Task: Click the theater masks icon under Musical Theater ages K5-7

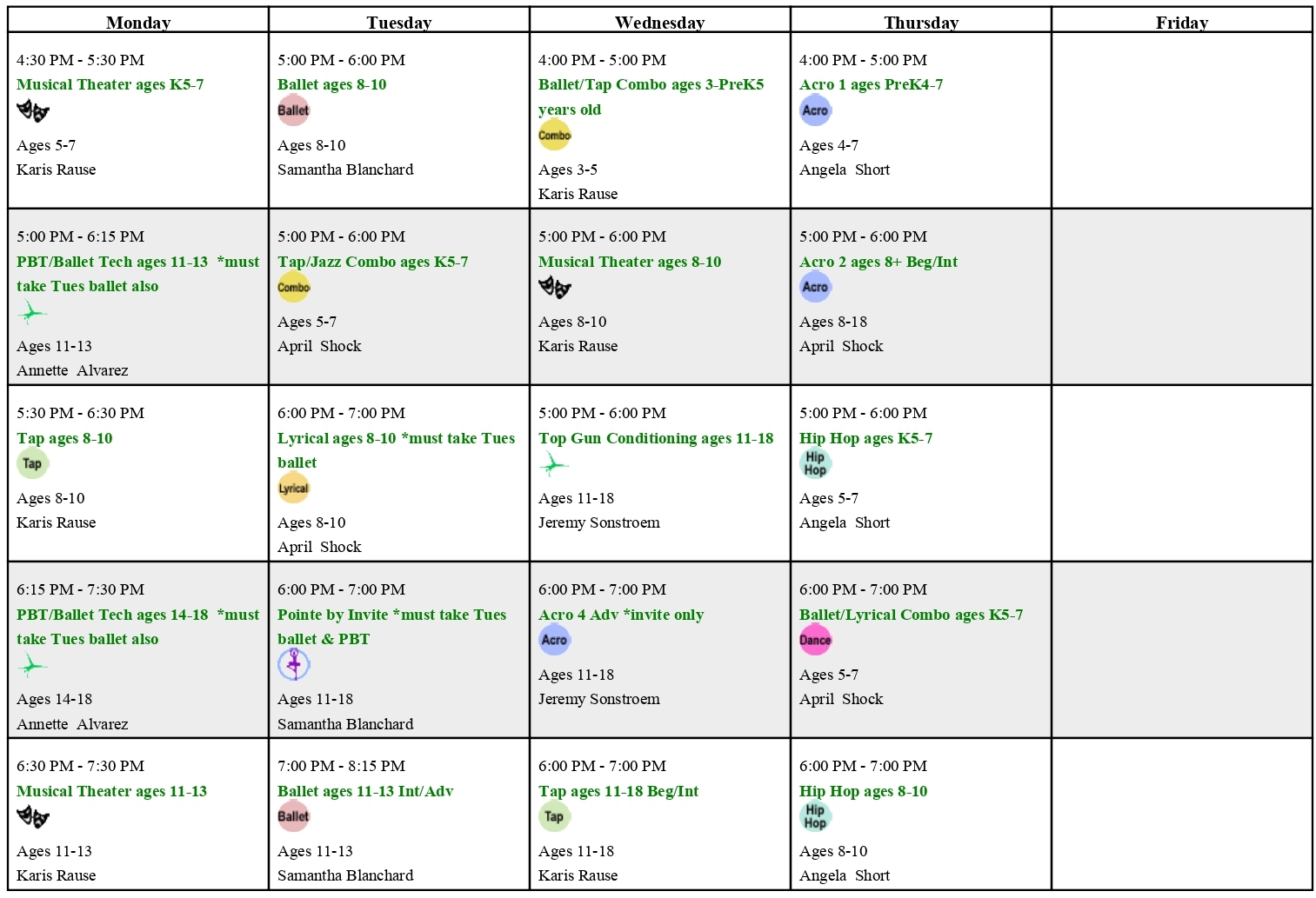Action: point(33,111)
